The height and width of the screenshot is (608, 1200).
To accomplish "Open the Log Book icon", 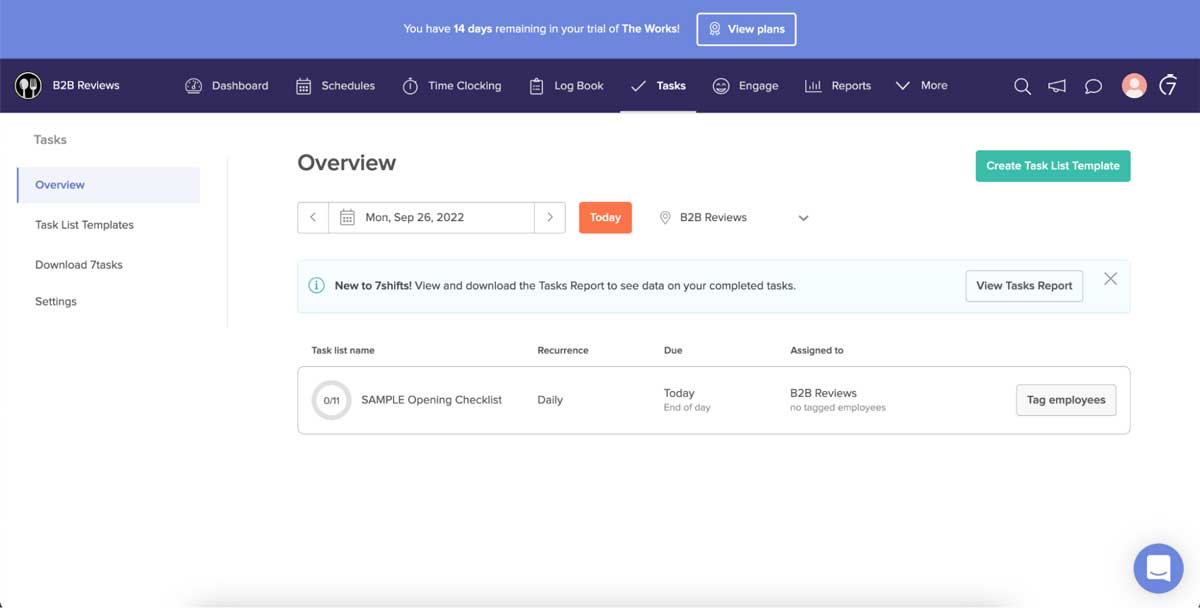I will coord(536,86).
